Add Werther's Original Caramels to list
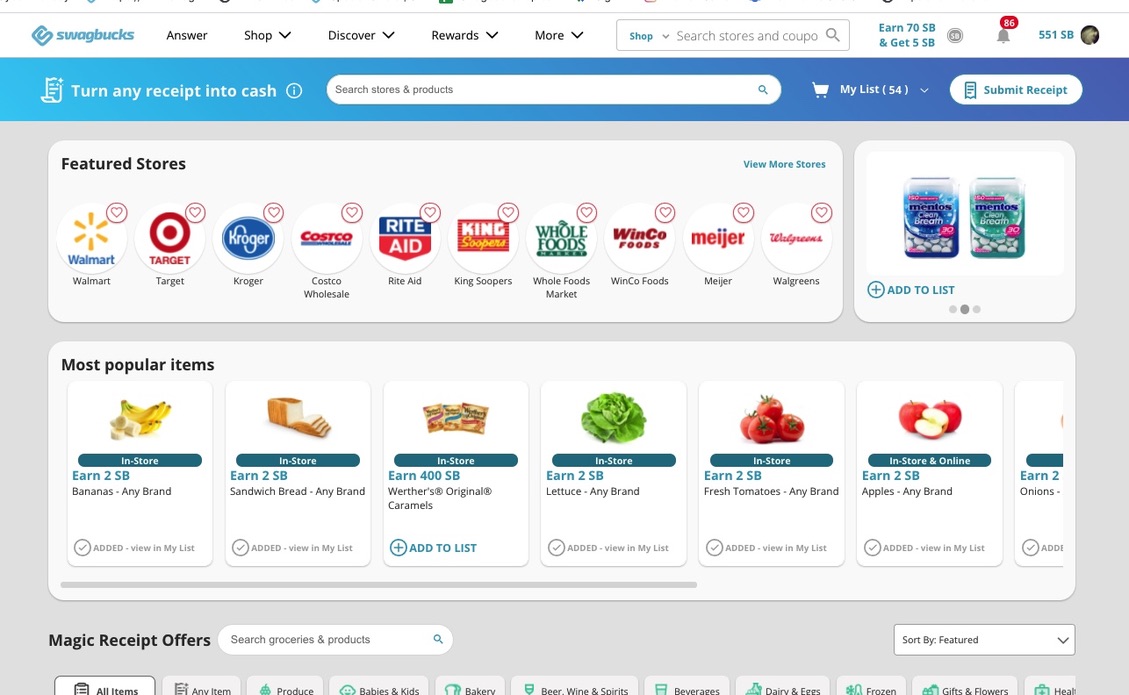This screenshot has height=695, width=1129. point(433,548)
